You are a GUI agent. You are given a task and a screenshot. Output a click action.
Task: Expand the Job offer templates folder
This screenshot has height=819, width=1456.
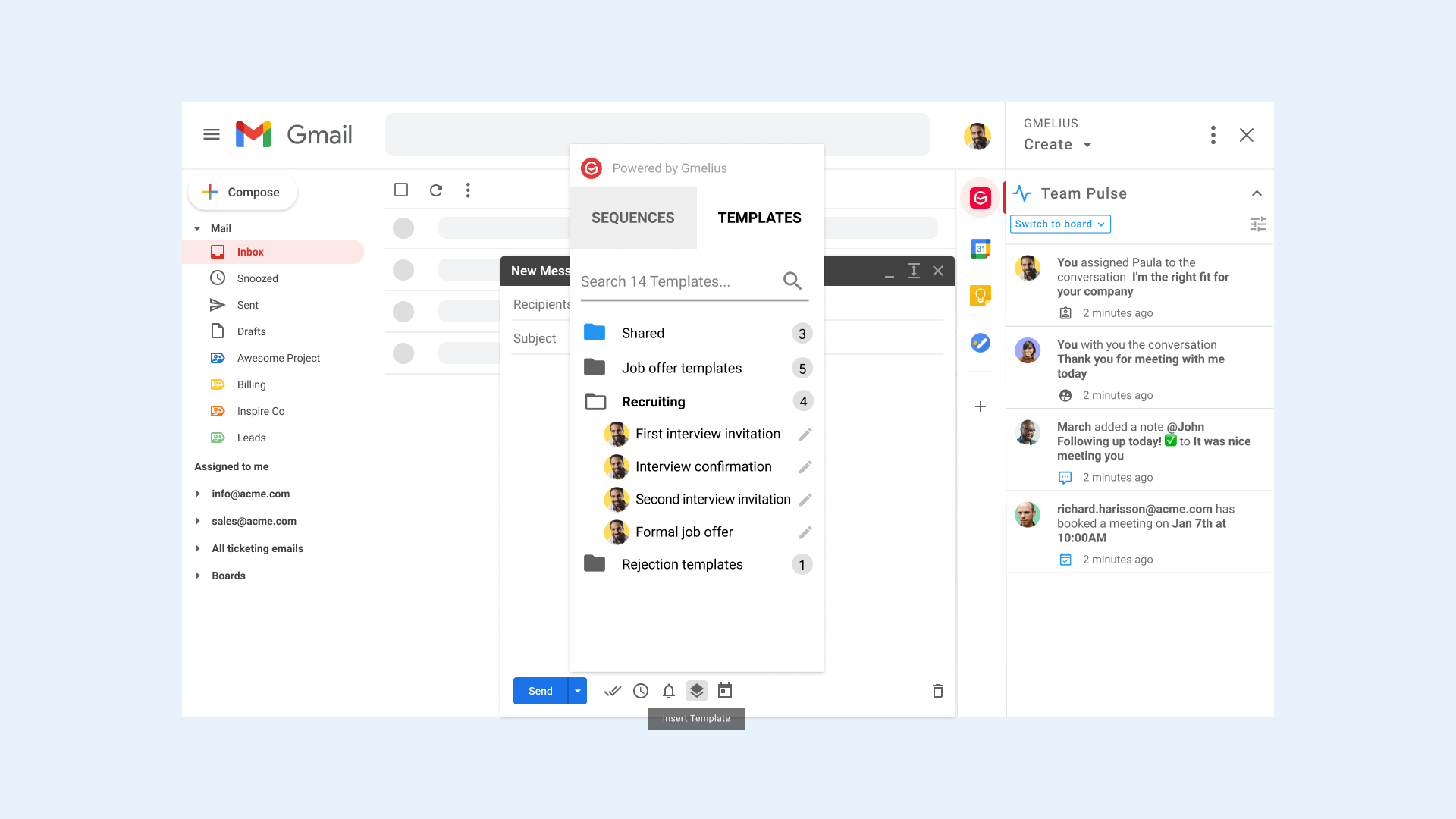[x=697, y=368]
